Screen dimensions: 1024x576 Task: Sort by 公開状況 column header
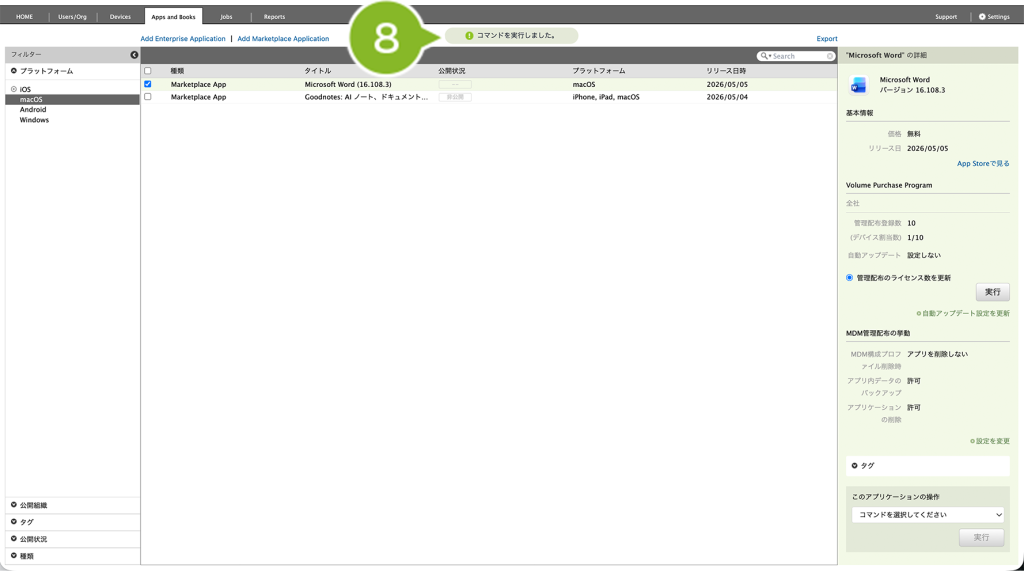(x=452, y=71)
